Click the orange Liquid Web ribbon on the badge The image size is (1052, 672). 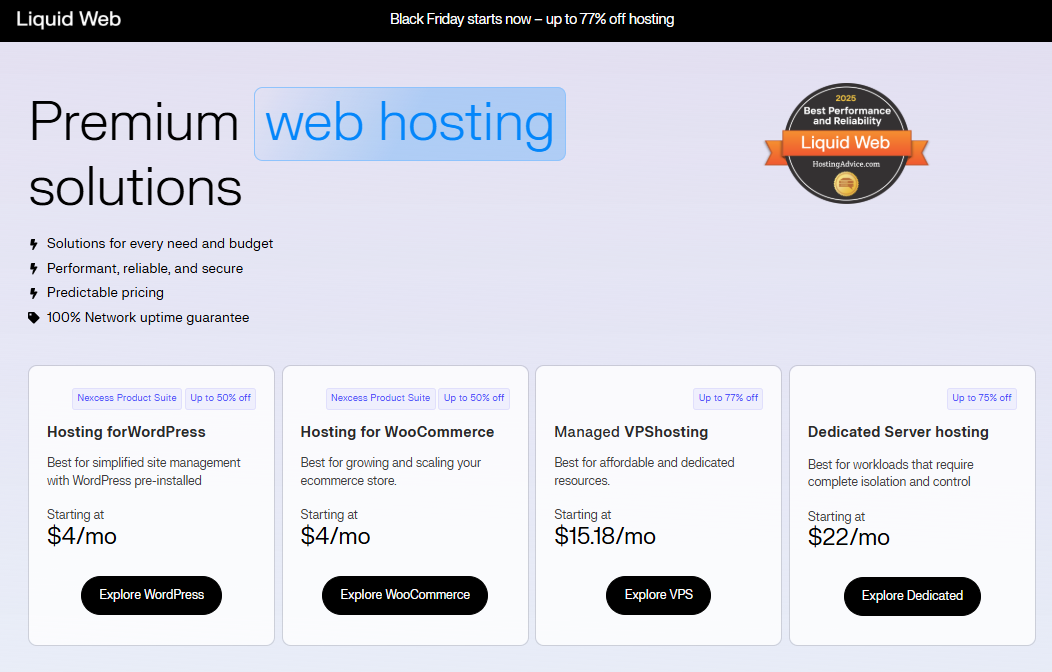tap(846, 140)
